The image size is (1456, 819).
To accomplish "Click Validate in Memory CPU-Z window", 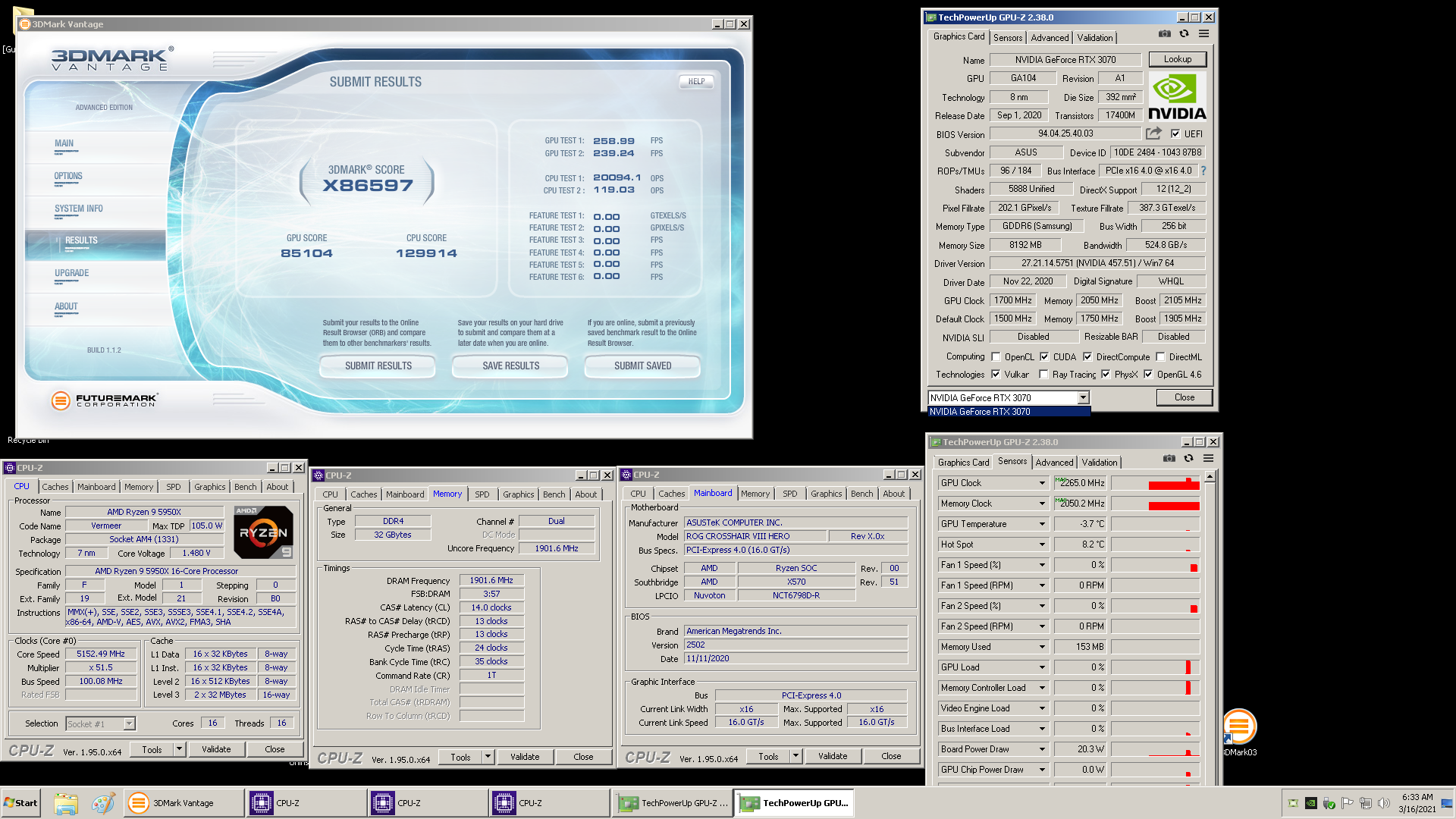I will [525, 757].
